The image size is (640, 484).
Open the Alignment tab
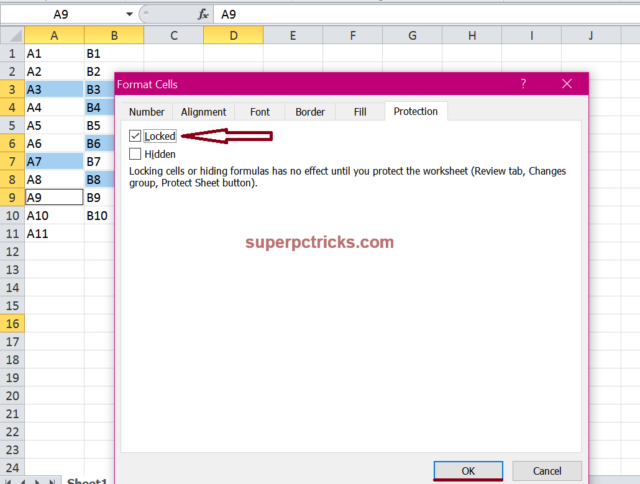[x=203, y=112]
